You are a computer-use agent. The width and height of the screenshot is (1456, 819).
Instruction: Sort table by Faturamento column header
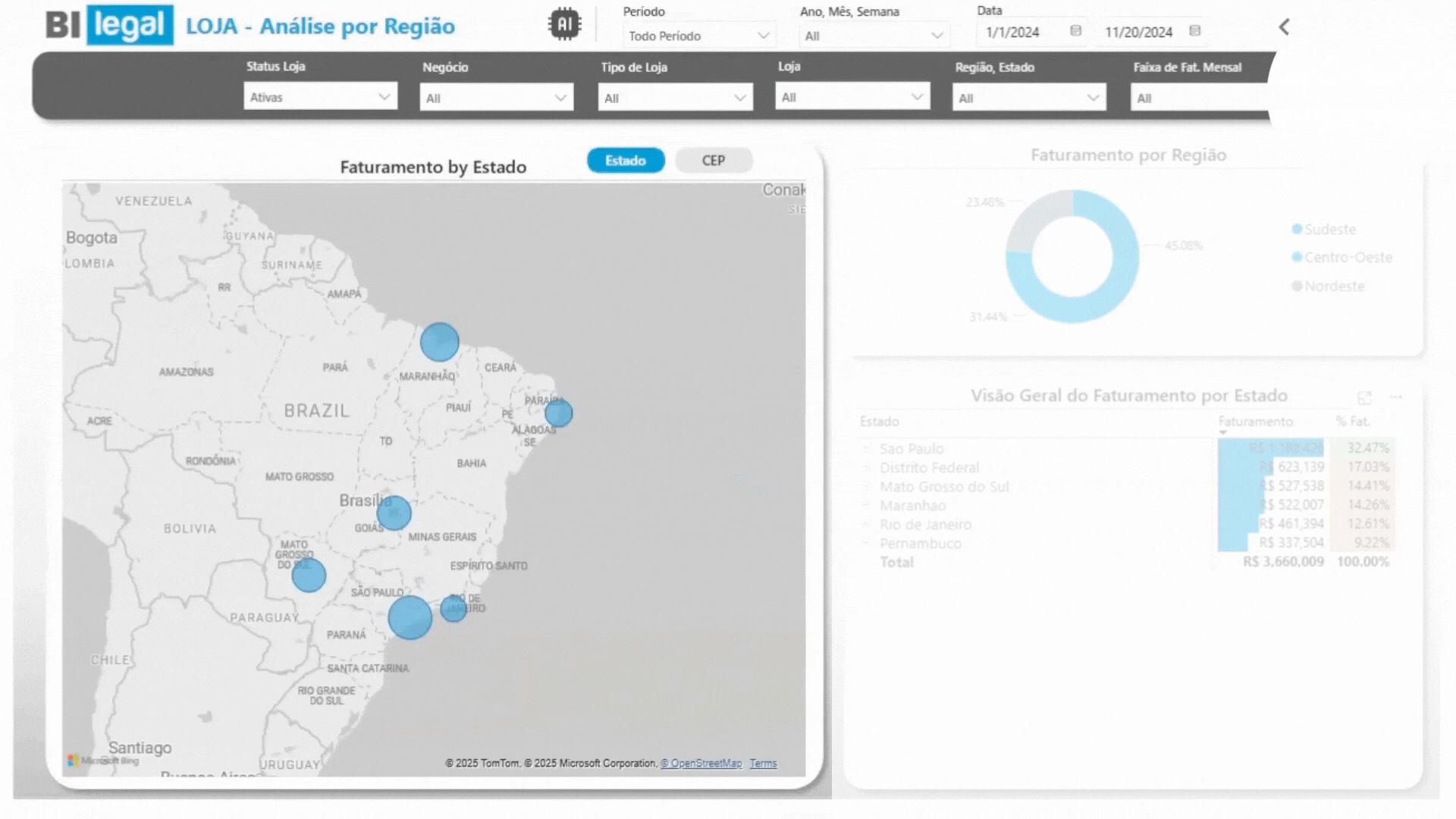click(x=1255, y=422)
